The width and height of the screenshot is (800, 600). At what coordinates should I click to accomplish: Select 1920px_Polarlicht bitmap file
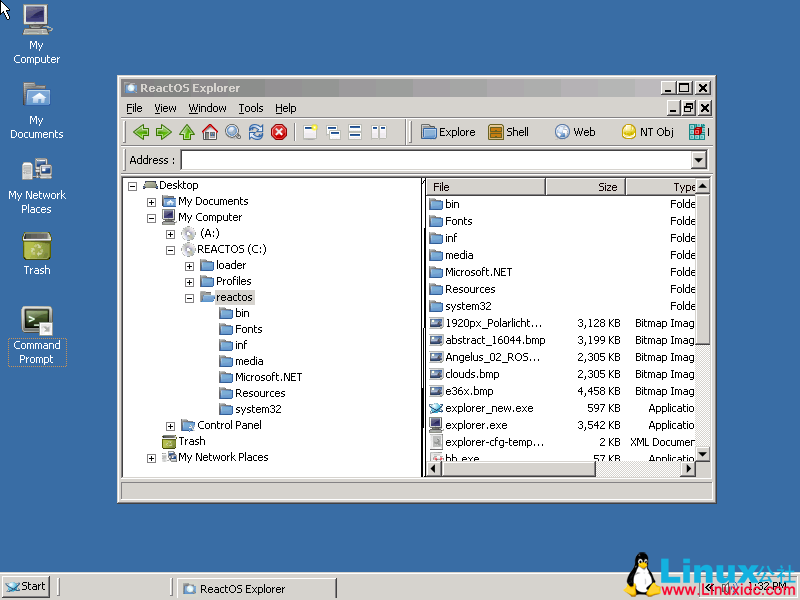(486, 323)
